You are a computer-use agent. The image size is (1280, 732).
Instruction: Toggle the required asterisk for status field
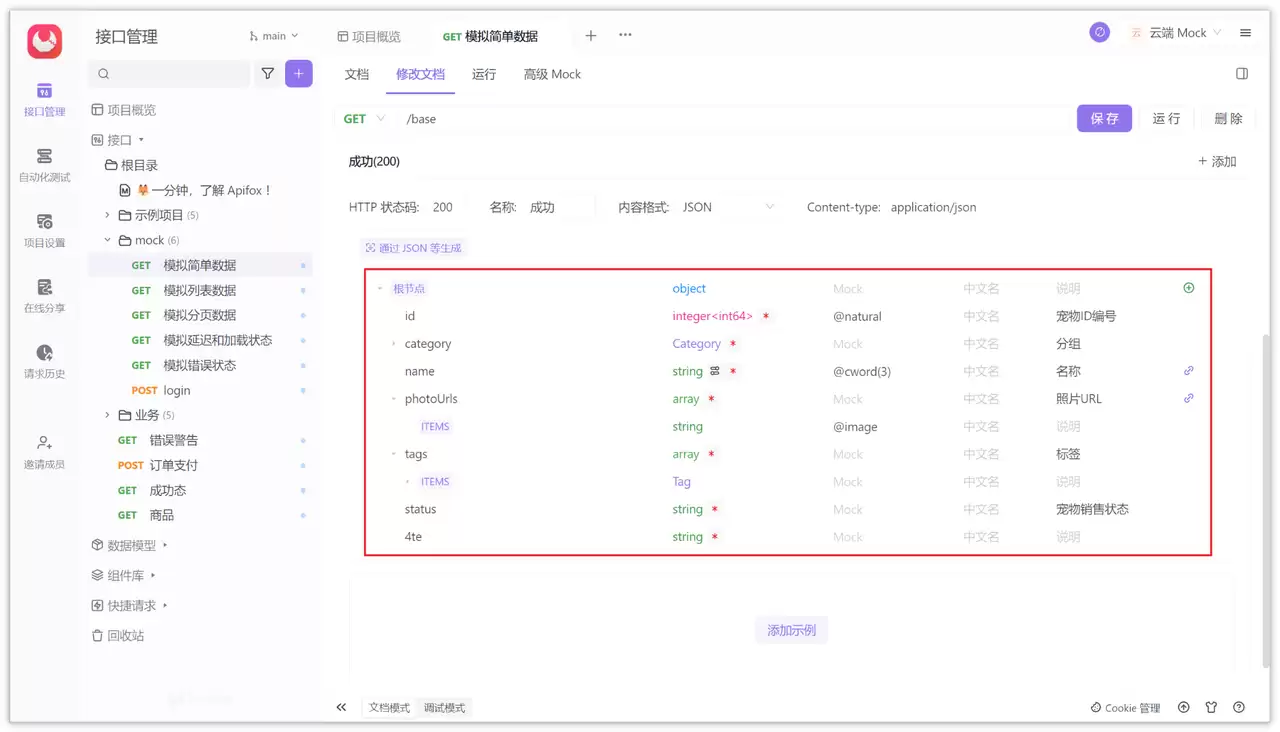pos(715,510)
